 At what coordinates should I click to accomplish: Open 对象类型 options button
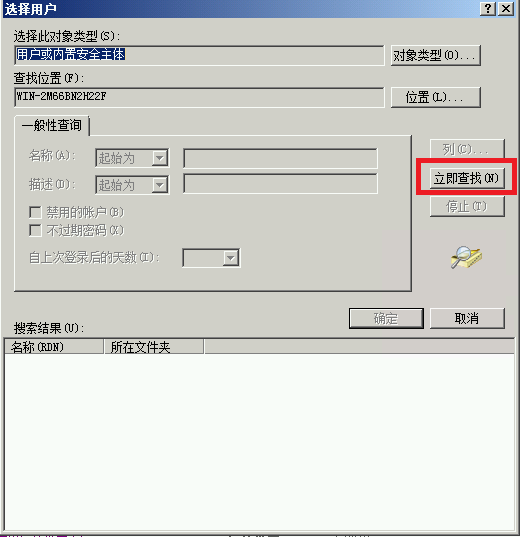[x=436, y=55]
